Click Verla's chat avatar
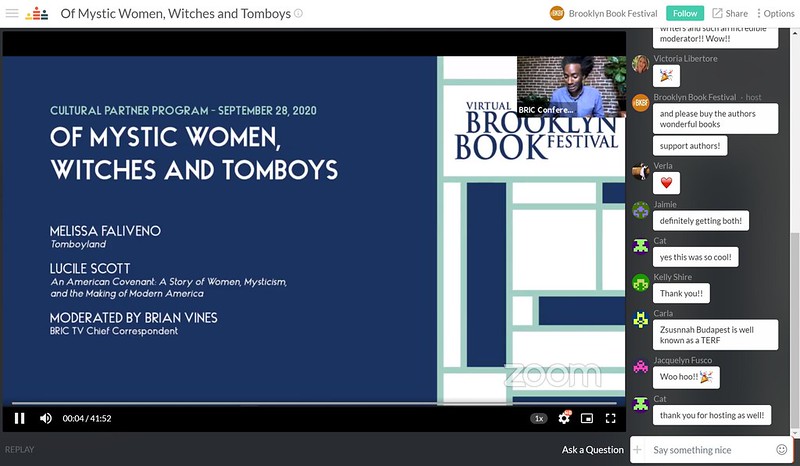Image resolution: width=800 pixels, height=466 pixels. (640, 171)
